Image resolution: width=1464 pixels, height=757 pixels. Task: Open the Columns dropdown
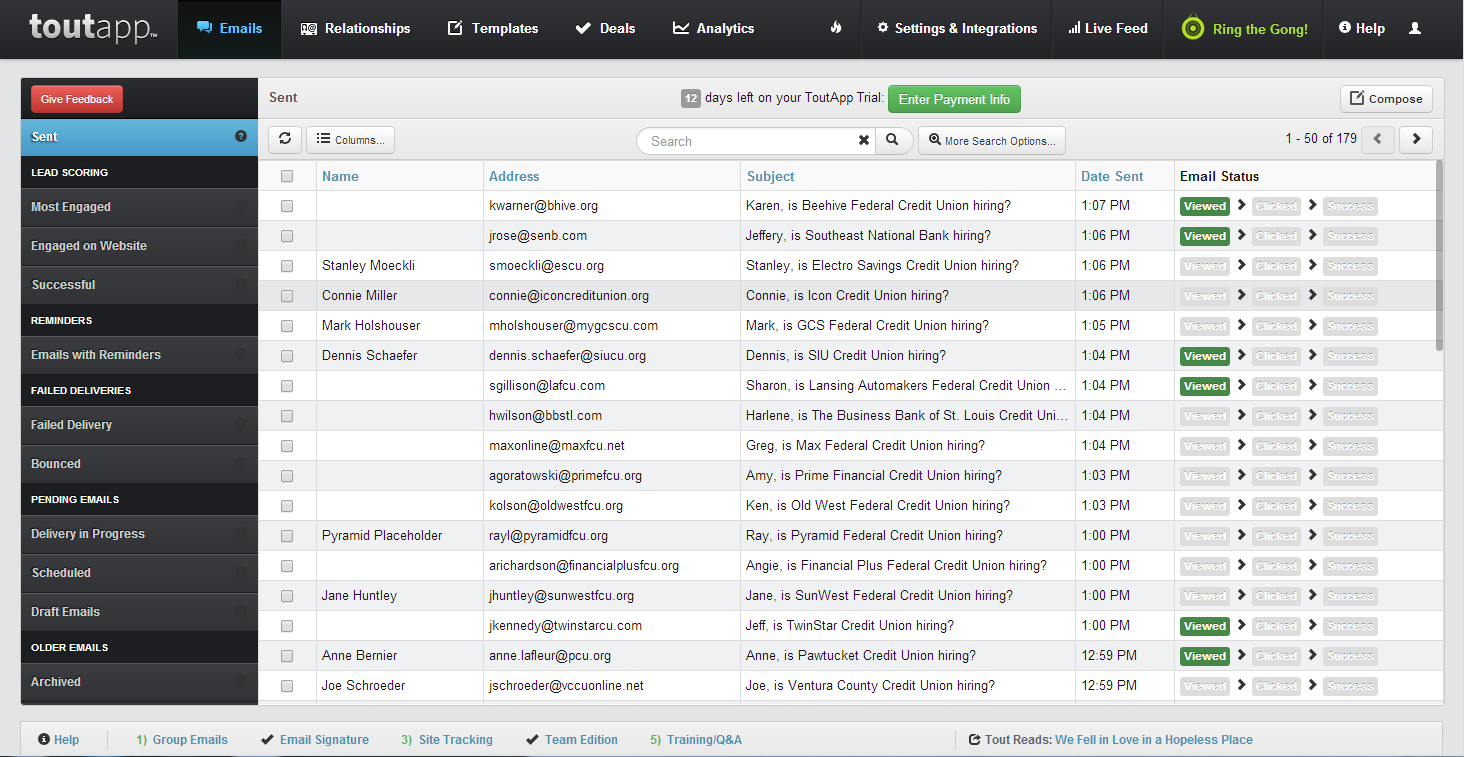pyautogui.click(x=350, y=140)
